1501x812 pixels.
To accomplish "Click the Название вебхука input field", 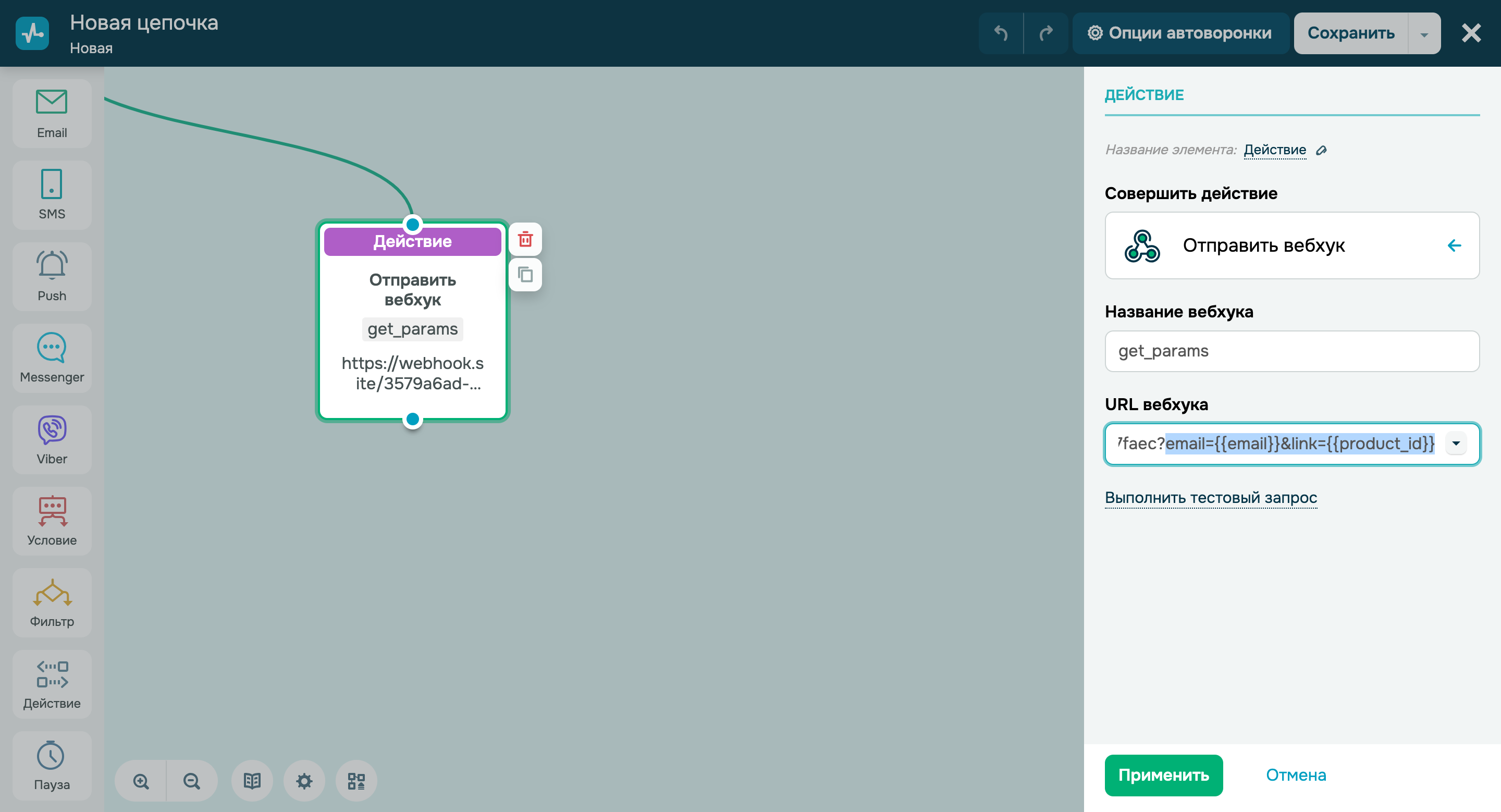I will click(x=1291, y=351).
